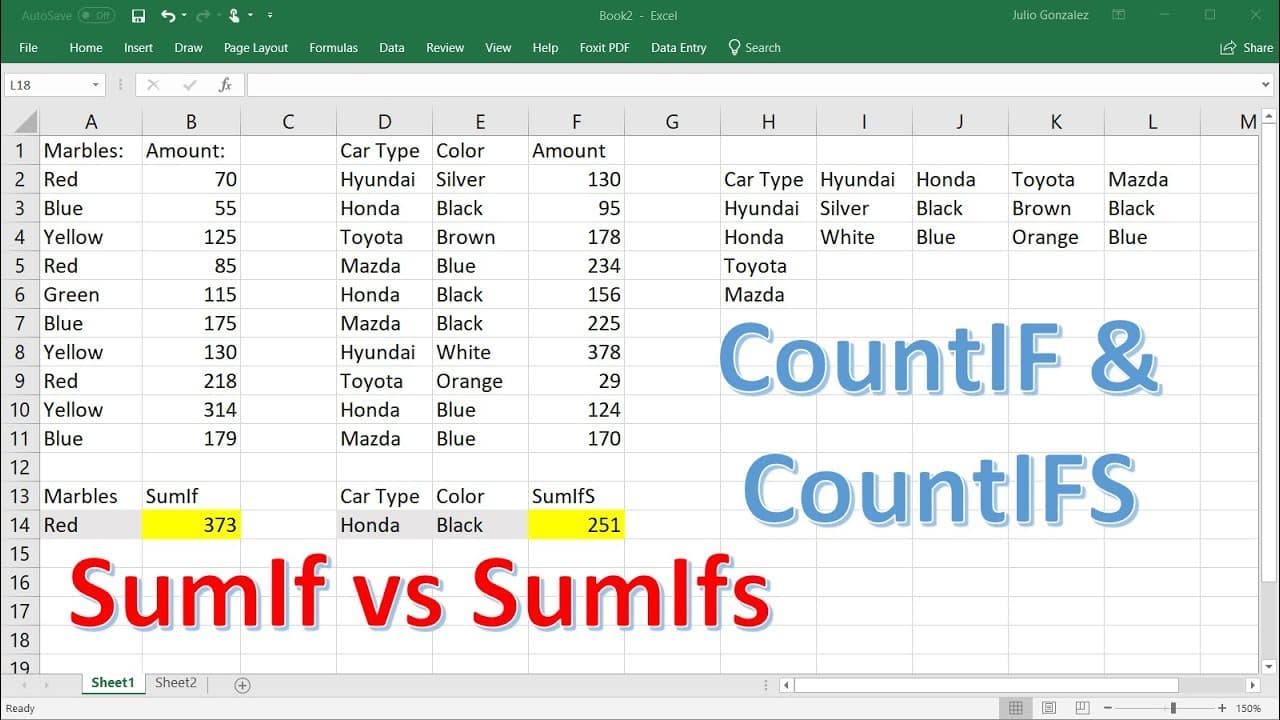This screenshot has width=1280, height=720.
Task: Click cell K3 containing Brown
Action: pos(1056,208)
